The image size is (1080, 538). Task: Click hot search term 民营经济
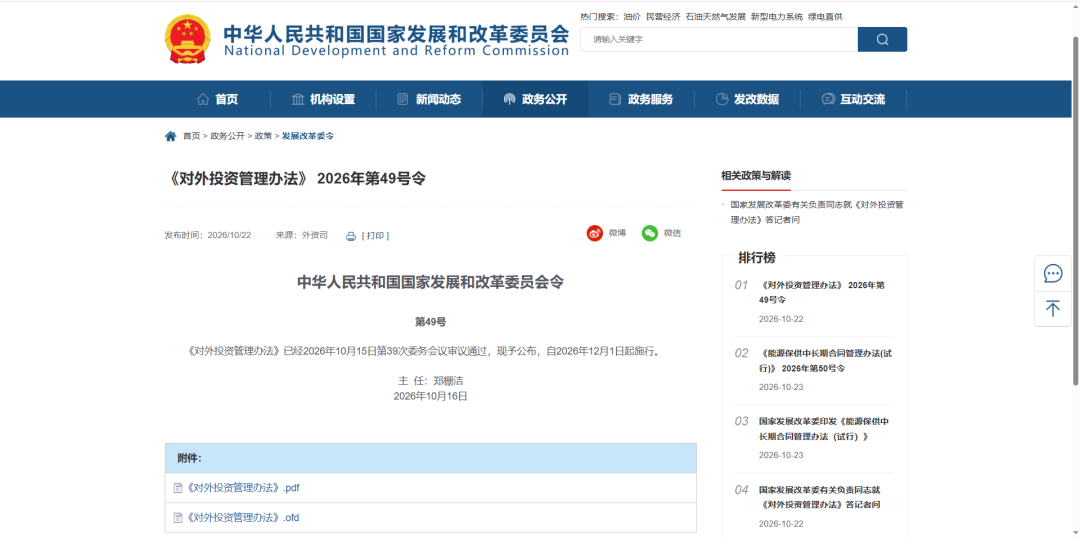pyautogui.click(x=663, y=17)
